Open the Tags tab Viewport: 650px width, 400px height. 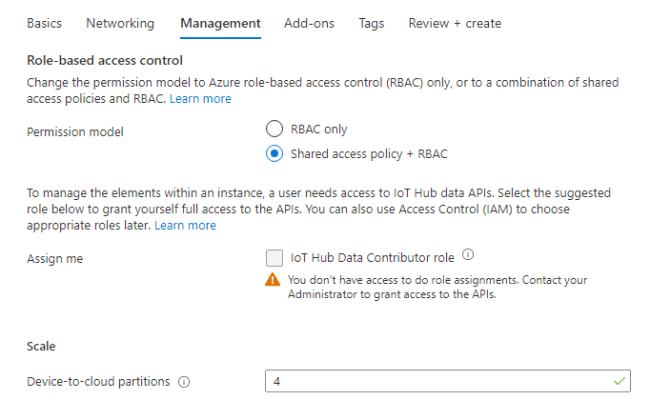371,24
